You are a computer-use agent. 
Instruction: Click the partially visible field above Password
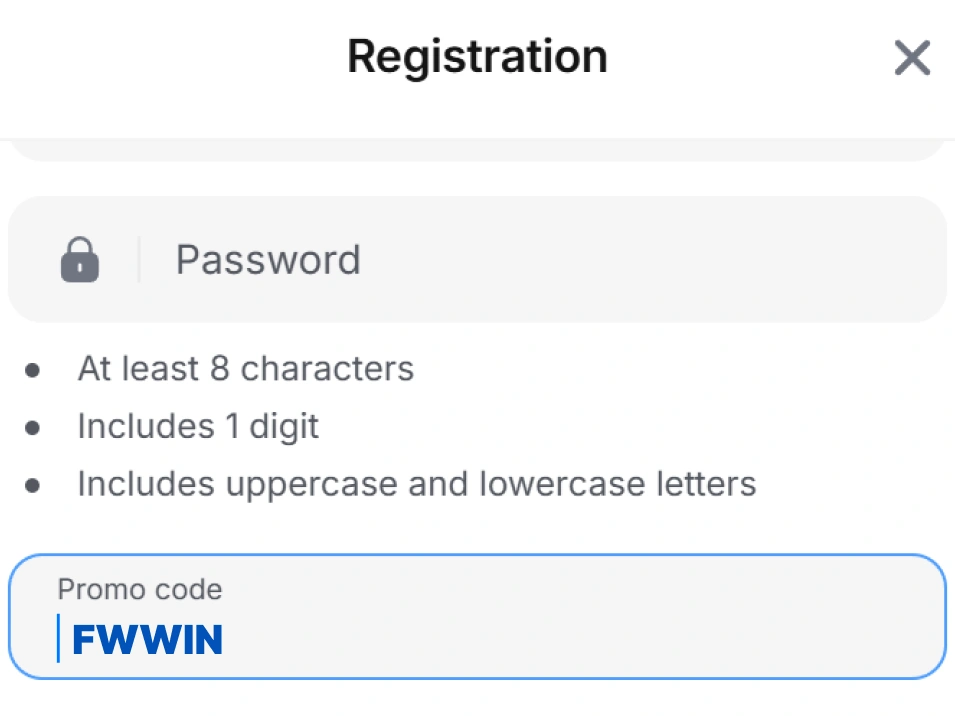coord(477,151)
